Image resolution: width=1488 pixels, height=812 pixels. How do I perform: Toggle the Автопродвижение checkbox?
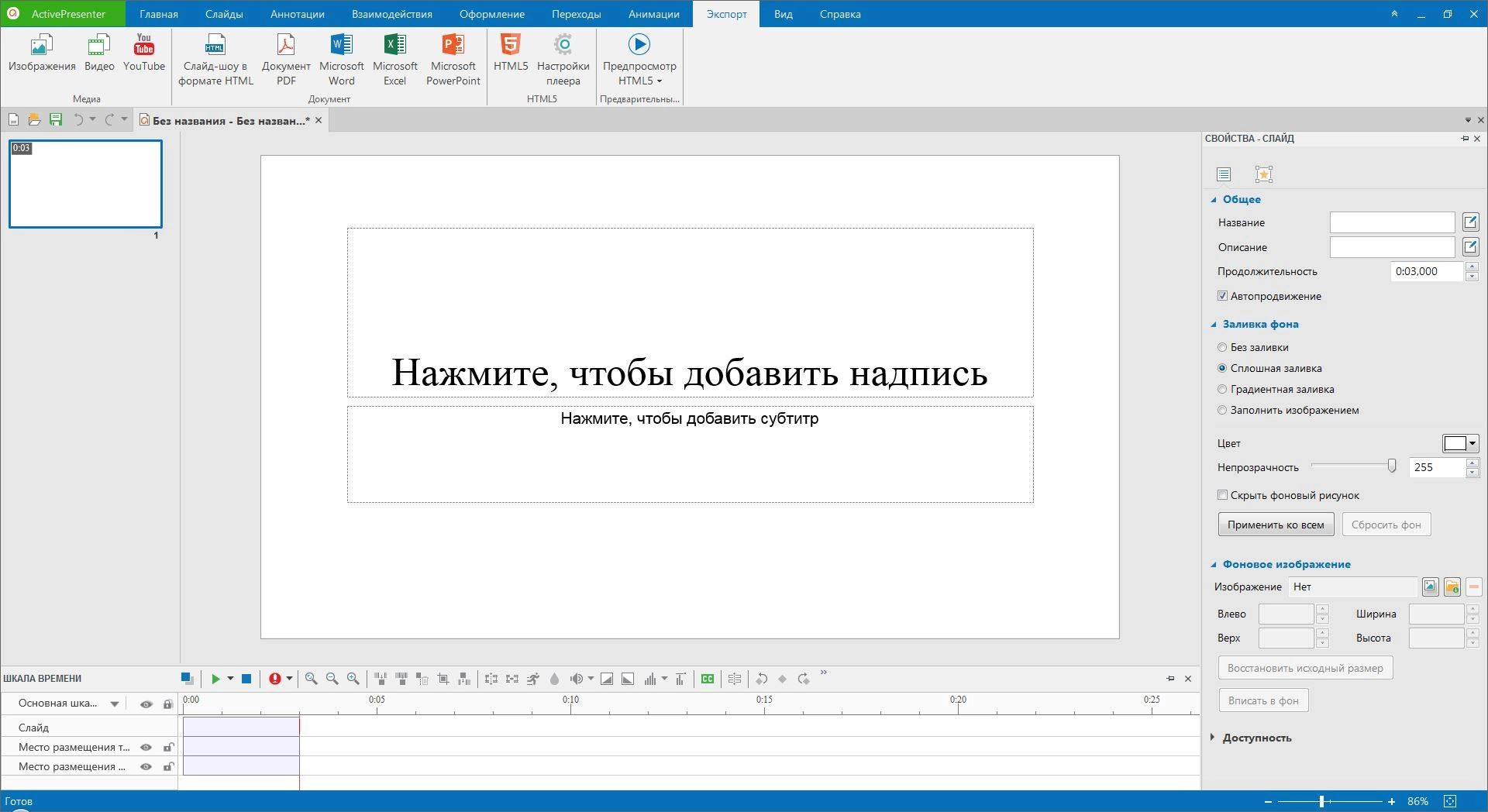tap(1222, 296)
